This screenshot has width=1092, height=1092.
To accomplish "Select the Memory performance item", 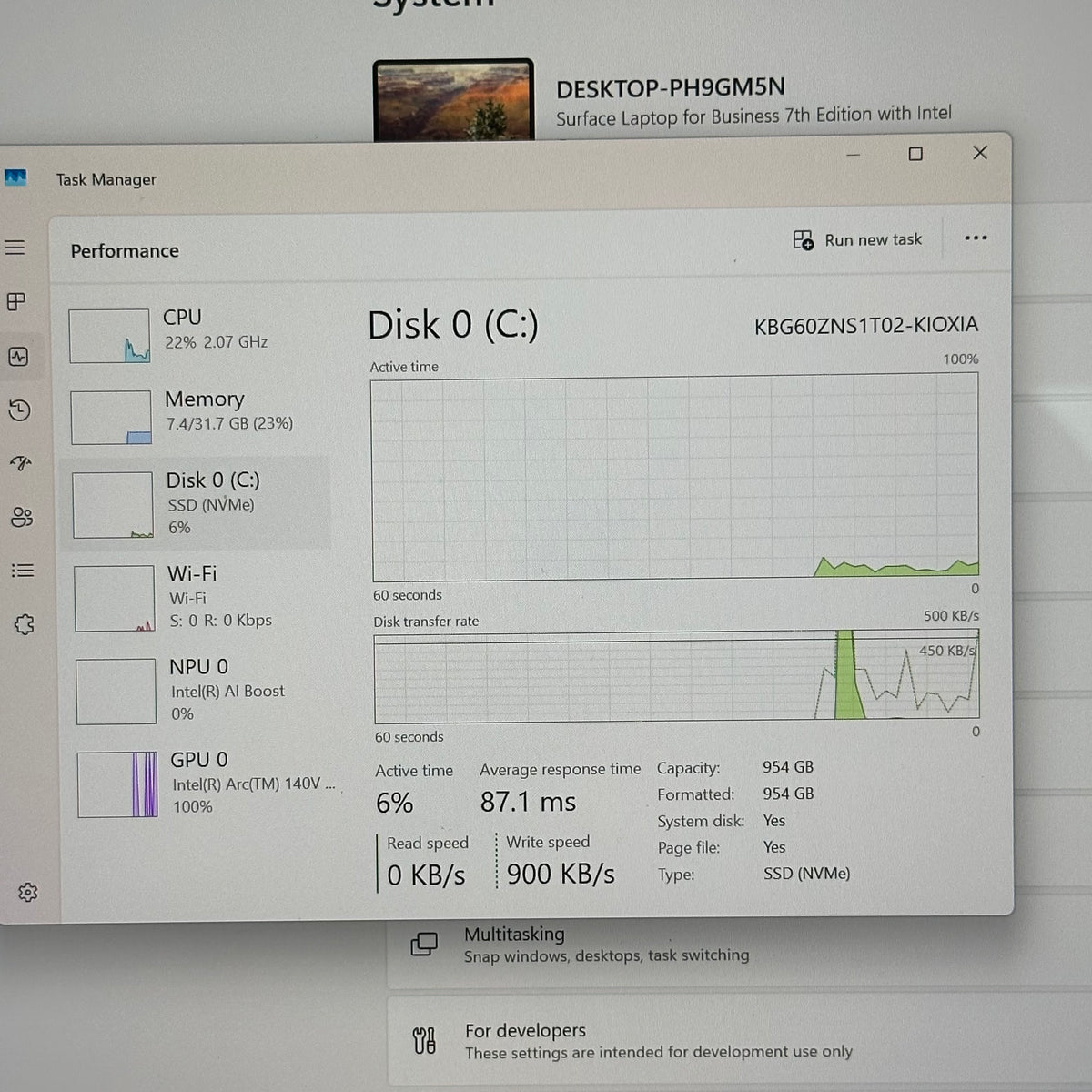I will tap(198, 417).
